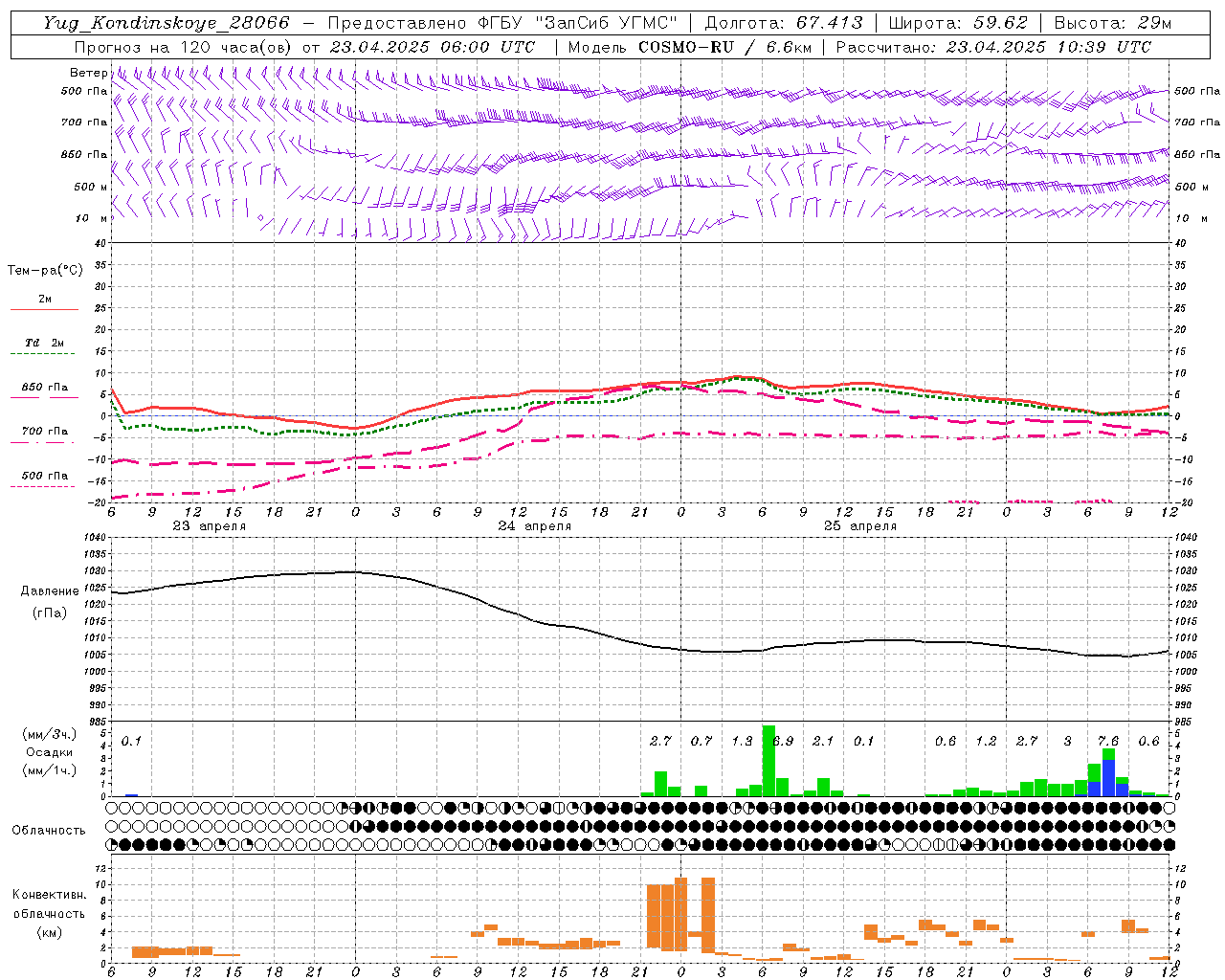Click the tallest blue precipitation bar

coord(1108,777)
